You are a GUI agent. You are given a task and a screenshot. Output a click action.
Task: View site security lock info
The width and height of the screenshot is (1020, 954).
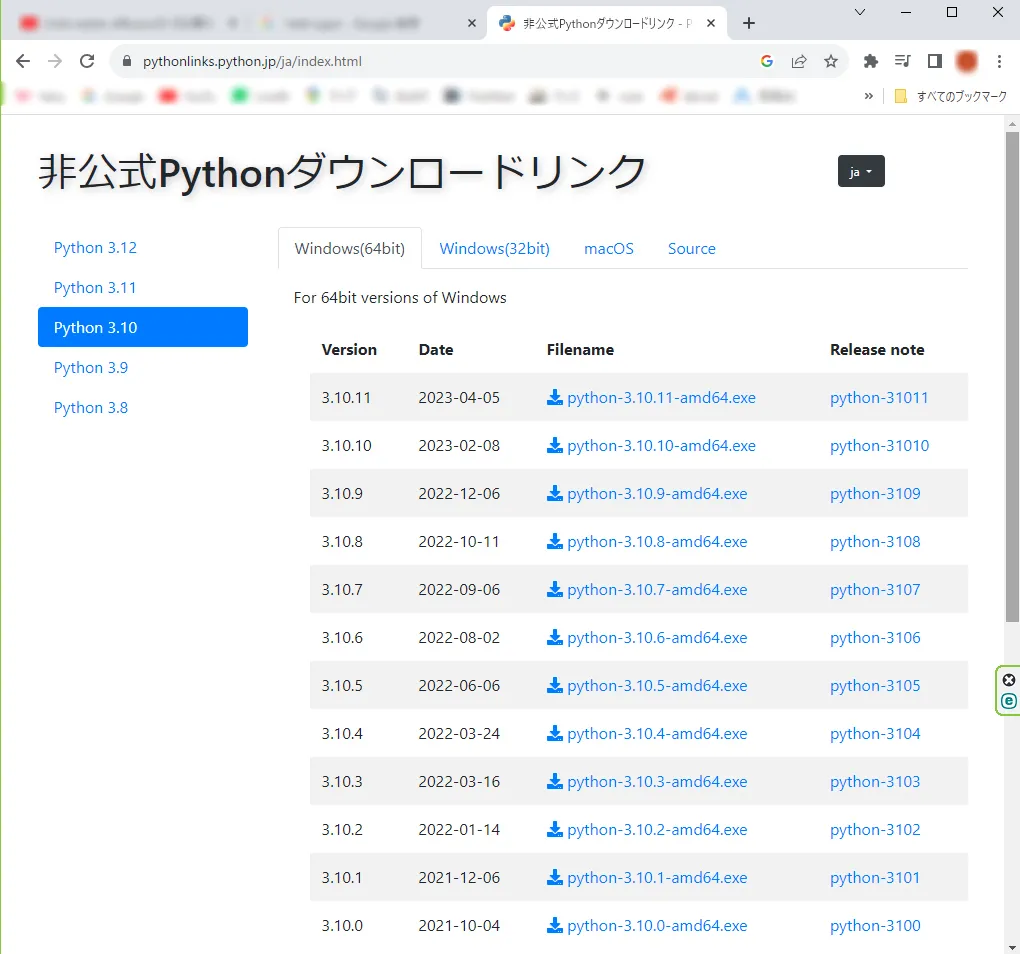pyautogui.click(x=128, y=61)
